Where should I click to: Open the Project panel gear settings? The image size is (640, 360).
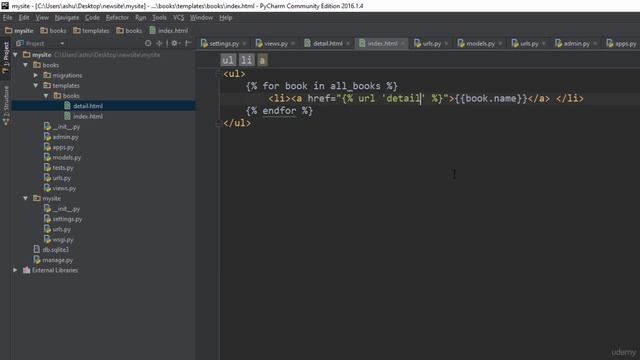(175, 43)
